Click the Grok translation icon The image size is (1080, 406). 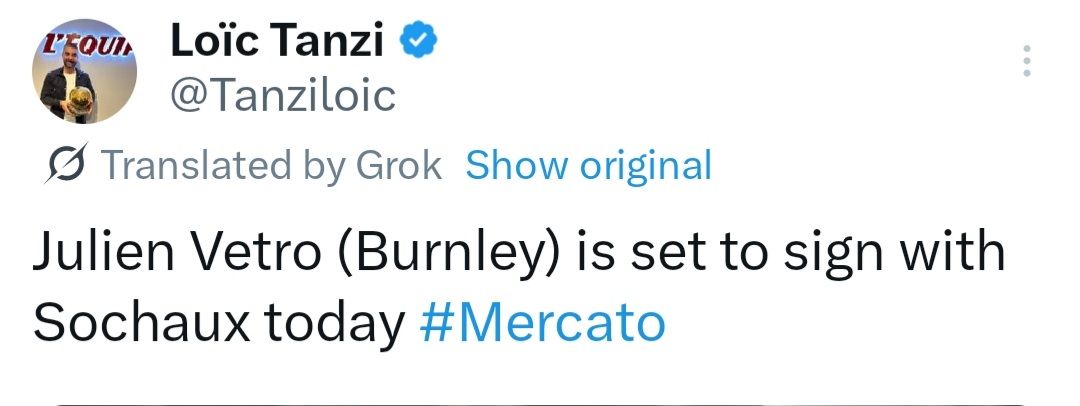70,165
